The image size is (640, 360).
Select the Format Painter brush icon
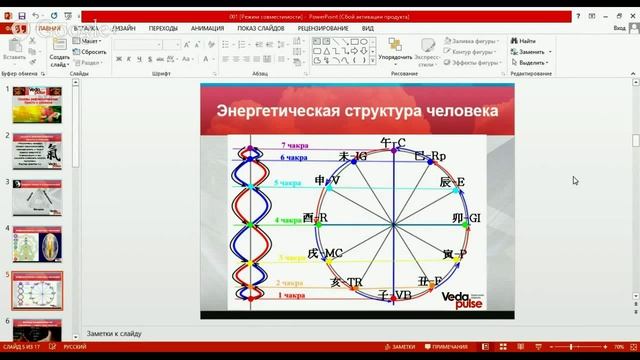coord(32,62)
